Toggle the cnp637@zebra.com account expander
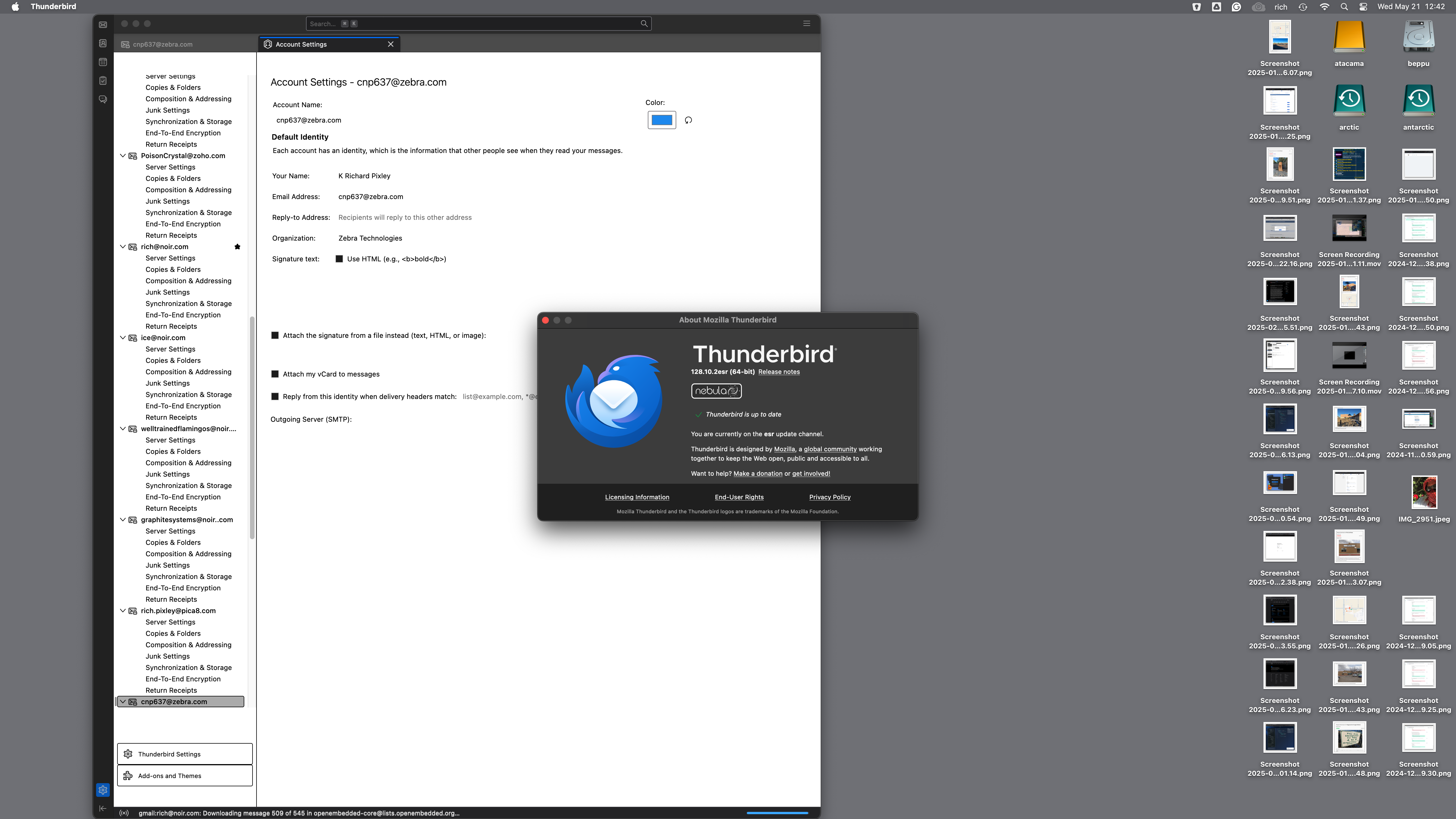The height and width of the screenshot is (819, 1456). 123,702
